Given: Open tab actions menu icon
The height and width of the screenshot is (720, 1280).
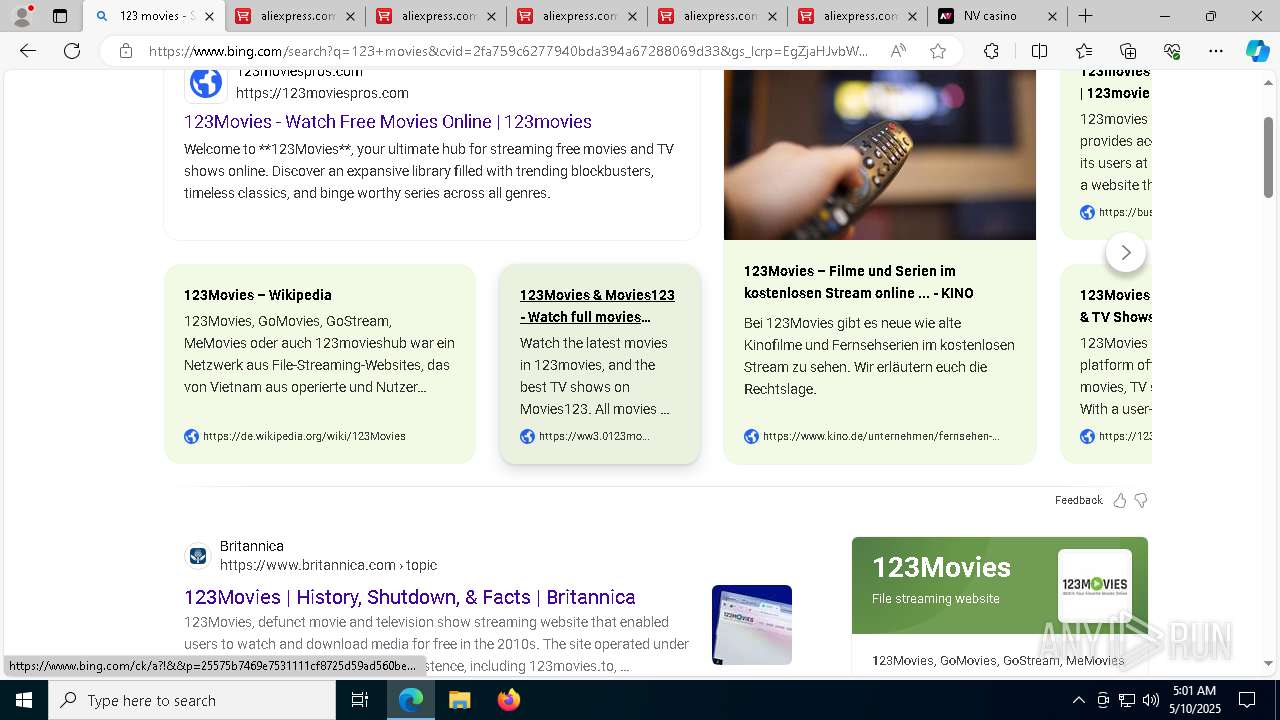Looking at the screenshot, I should pos(60,16).
